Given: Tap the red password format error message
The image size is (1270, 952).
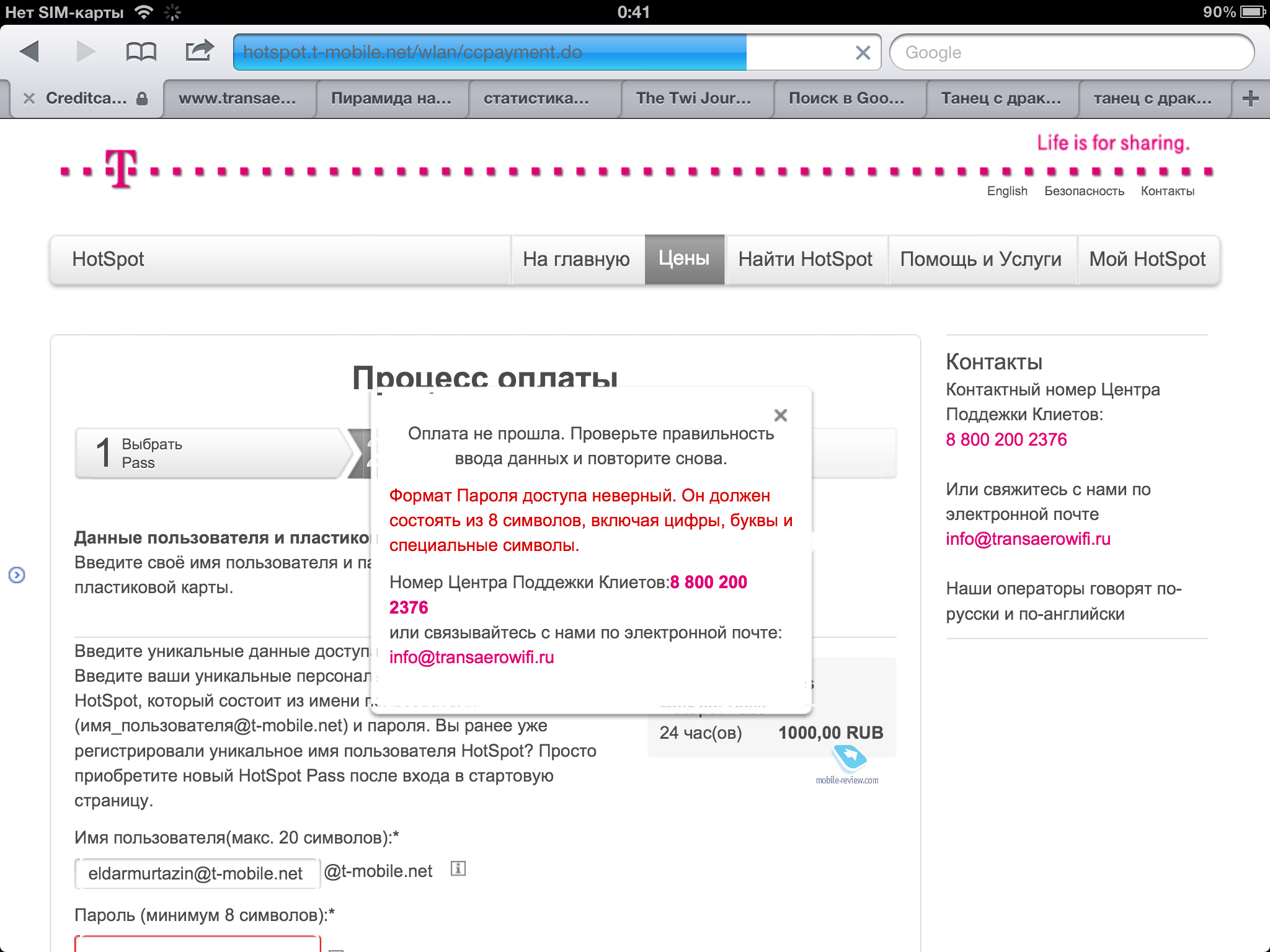Looking at the screenshot, I should [590, 521].
